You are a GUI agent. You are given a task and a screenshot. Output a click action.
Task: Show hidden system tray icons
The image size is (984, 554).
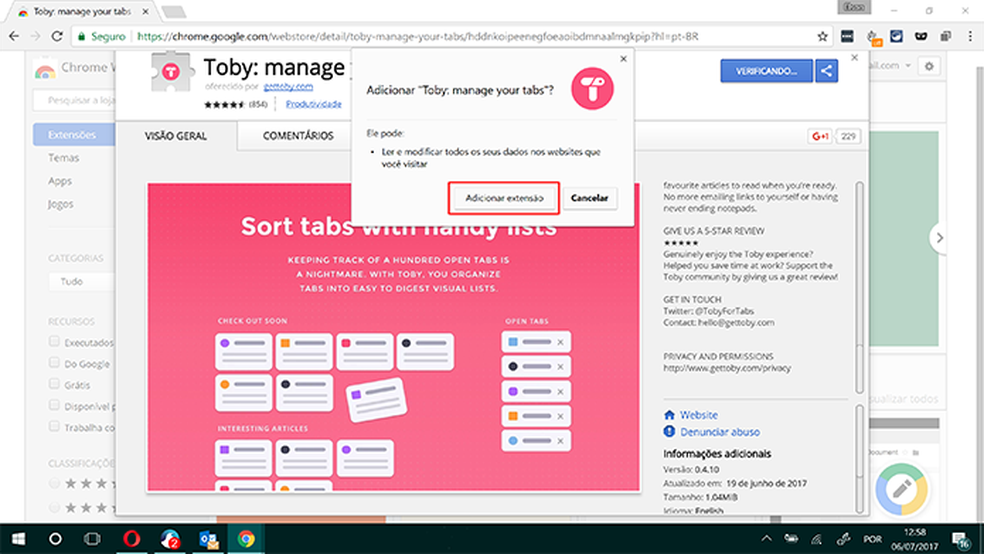coord(766,538)
